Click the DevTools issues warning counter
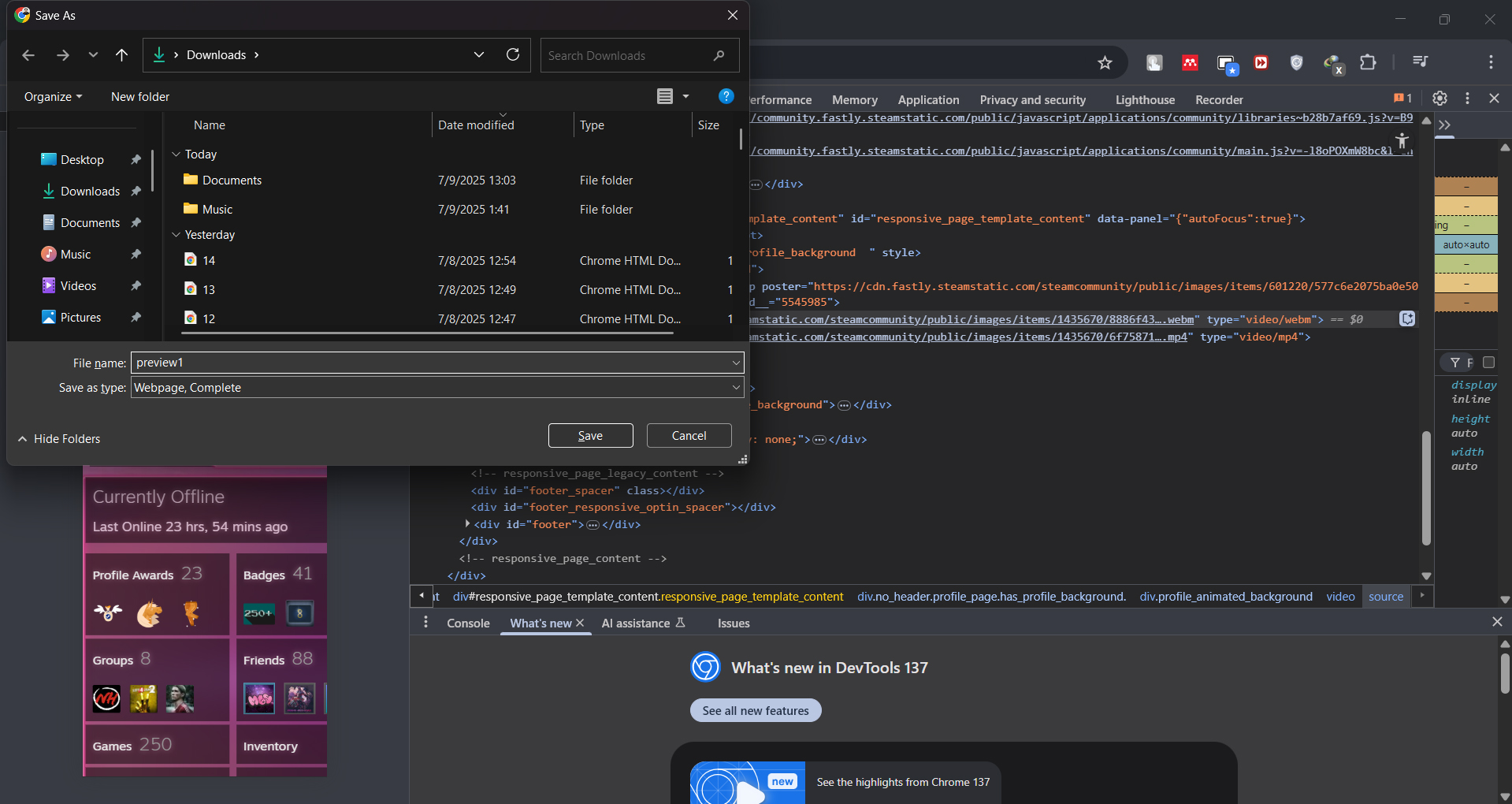This screenshot has height=804, width=1512. (1402, 99)
